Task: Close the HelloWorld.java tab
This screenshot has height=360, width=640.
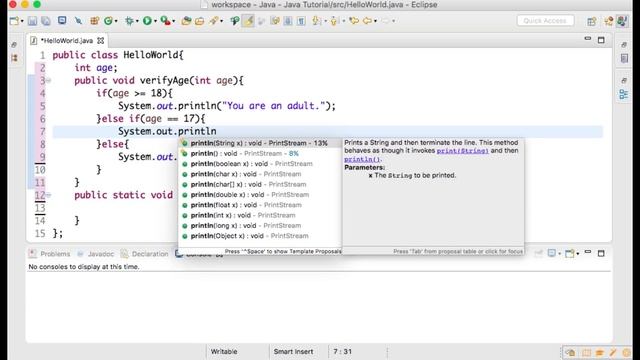Action: (x=101, y=41)
